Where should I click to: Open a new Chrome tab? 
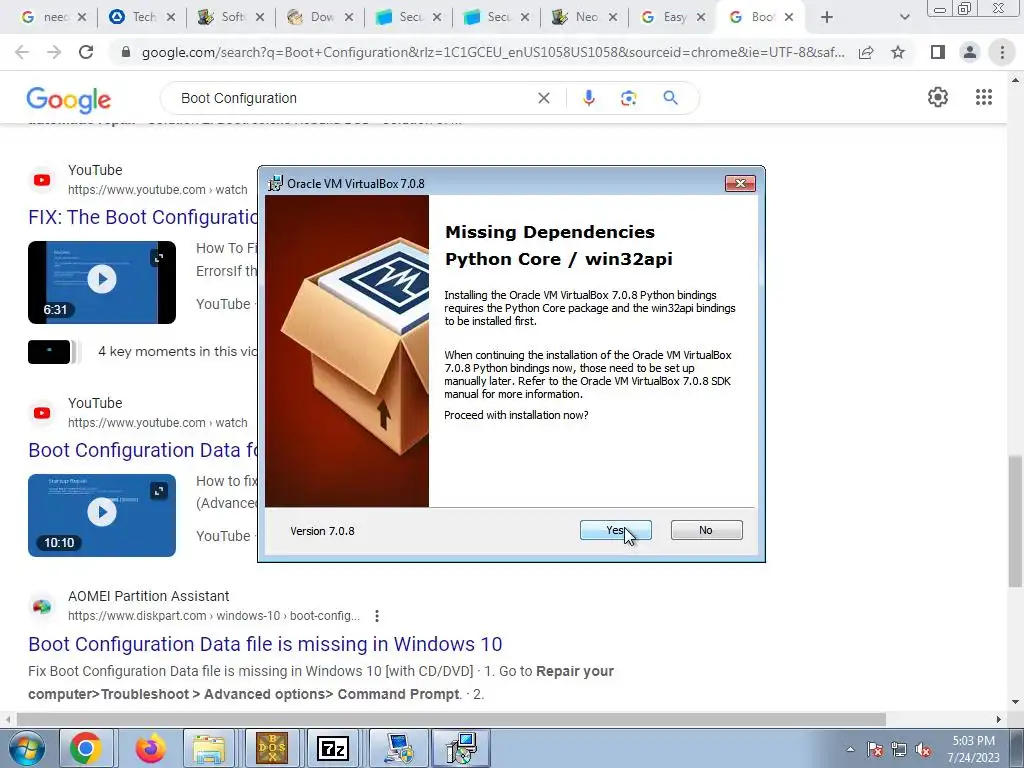pyautogui.click(x=827, y=17)
